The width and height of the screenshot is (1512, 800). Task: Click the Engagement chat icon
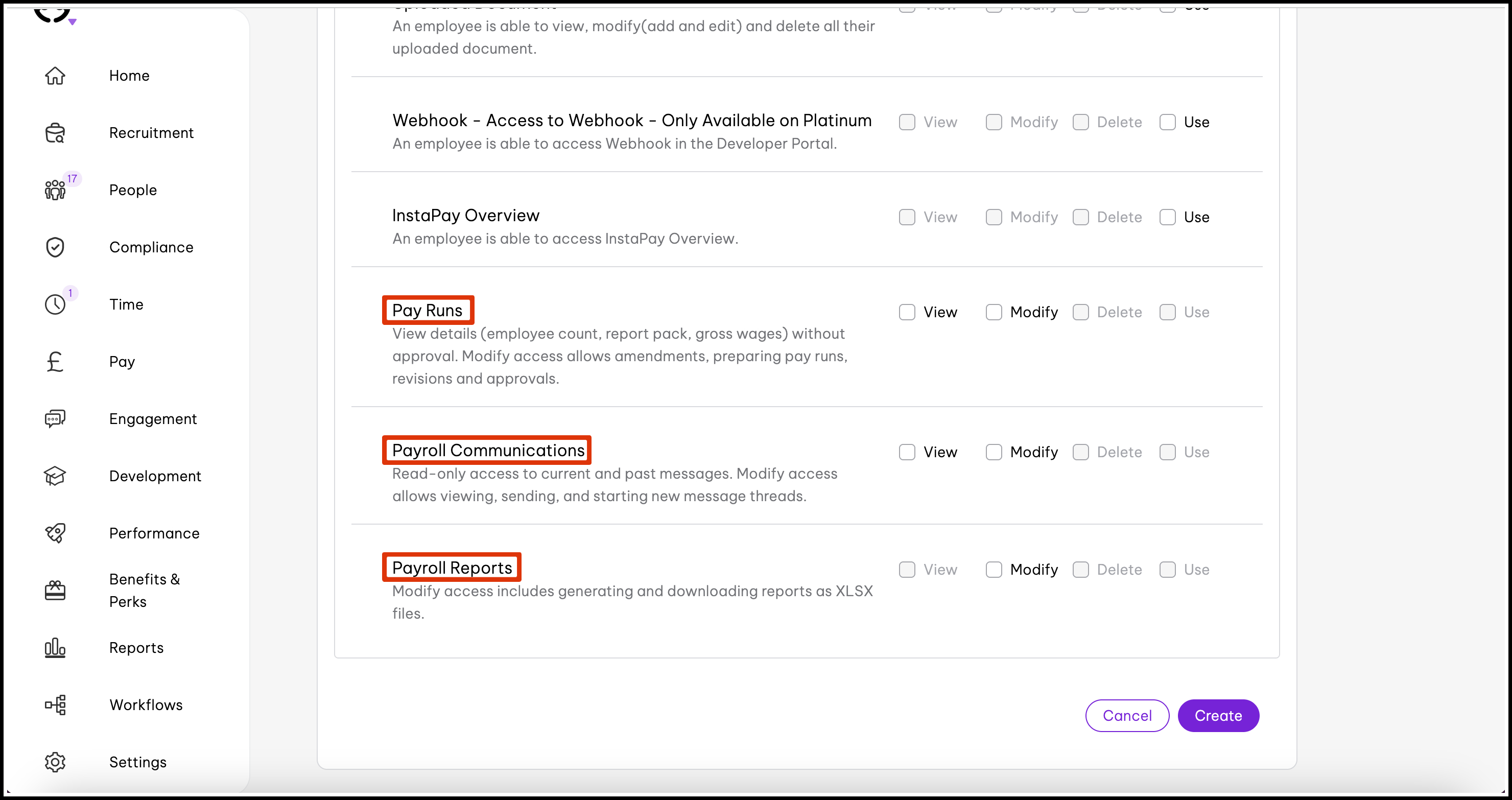(x=55, y=419)
